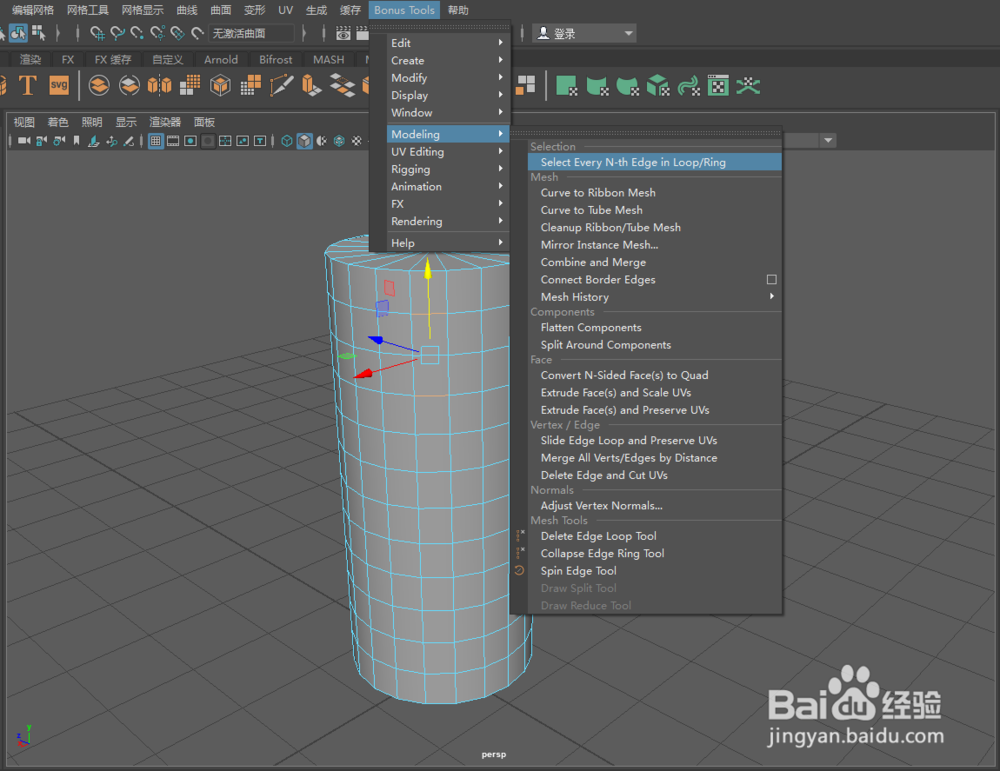Click the Remesh grid shelf icon
The height and width of the screenshot is (771, 1000).
251,85
